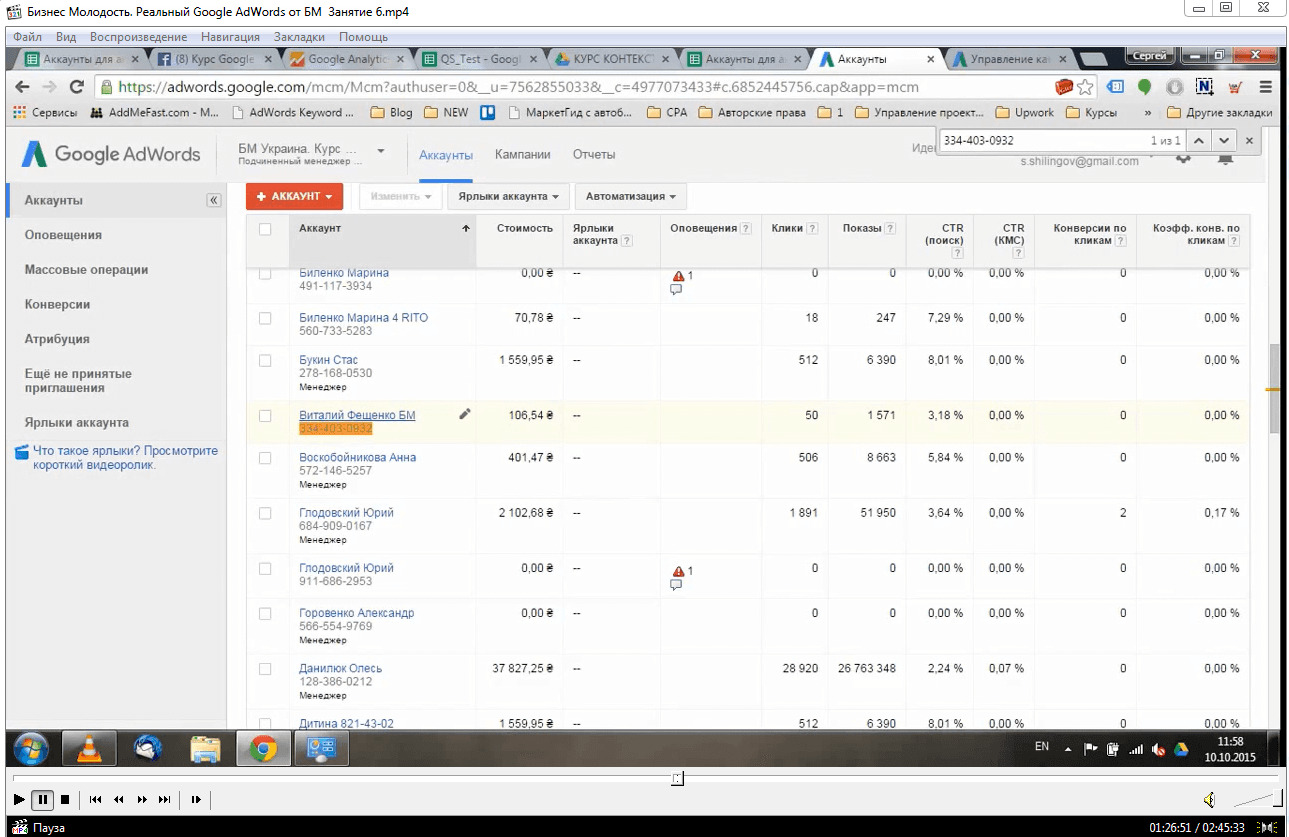Click the video icon beside Что такое ярлыки
Viewport: 1289px width, 837px height.
point(22,452)
